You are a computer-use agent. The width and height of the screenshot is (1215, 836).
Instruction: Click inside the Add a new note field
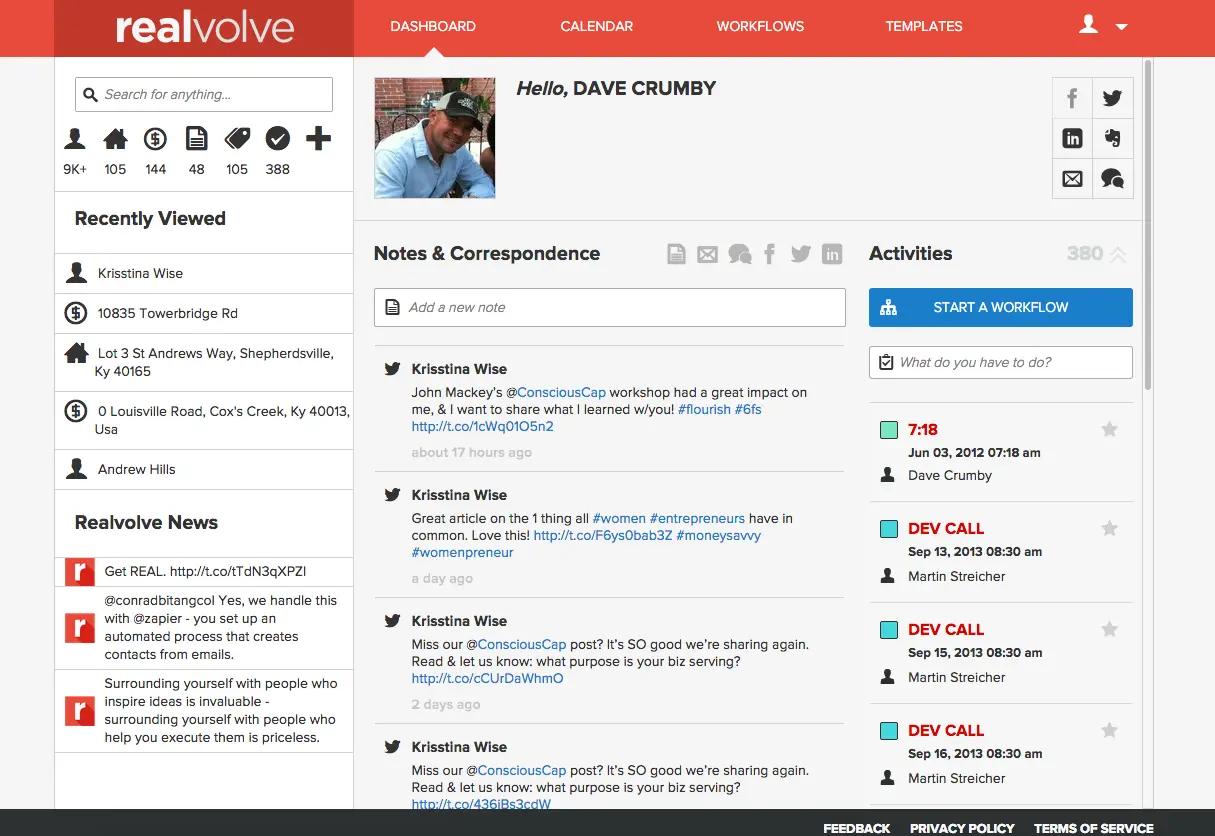point(610,308)
